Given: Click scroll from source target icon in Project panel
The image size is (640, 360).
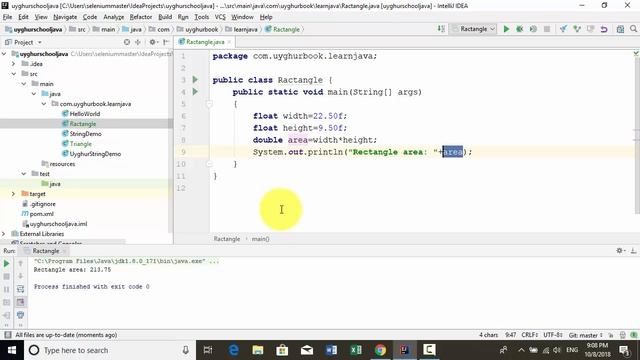Looking at the screenshot, I should coord(127,42).
